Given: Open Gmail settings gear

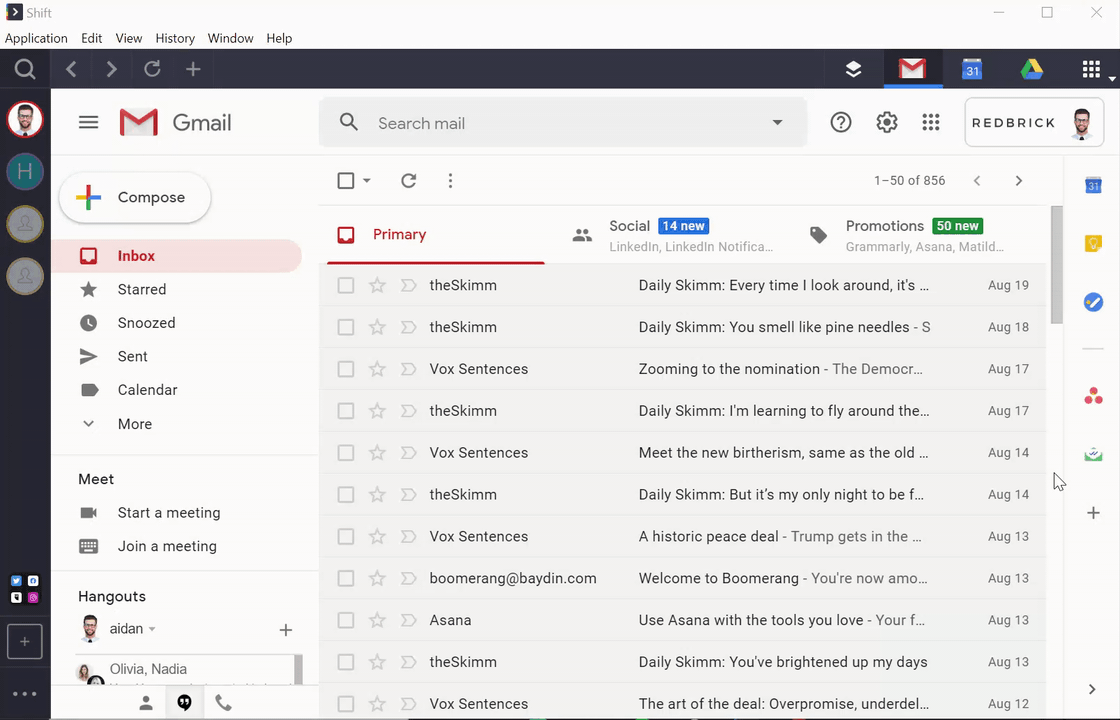Looking at the screenshot, I should (886, 123).
